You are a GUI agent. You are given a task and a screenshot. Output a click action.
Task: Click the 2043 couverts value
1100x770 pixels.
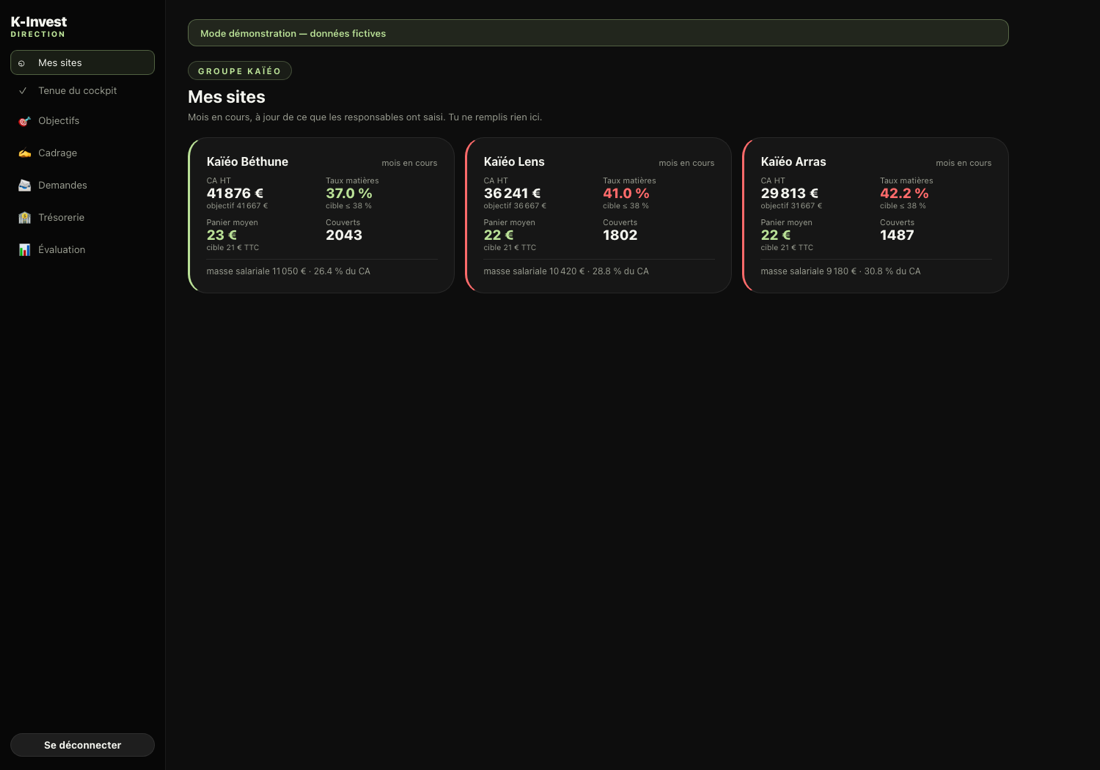(344, 235)
